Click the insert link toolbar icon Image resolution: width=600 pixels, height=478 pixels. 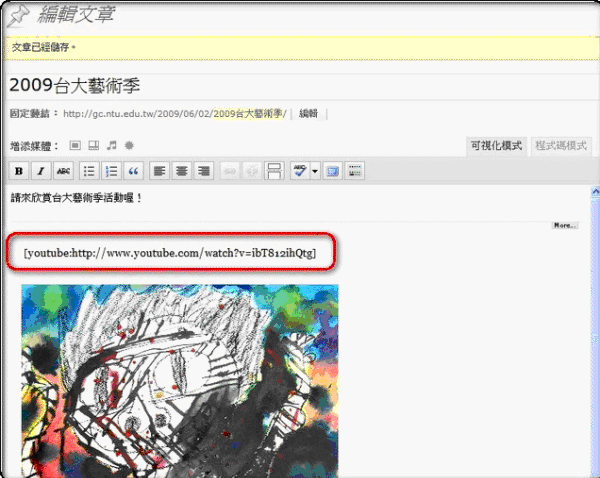(x=230, y=171)
